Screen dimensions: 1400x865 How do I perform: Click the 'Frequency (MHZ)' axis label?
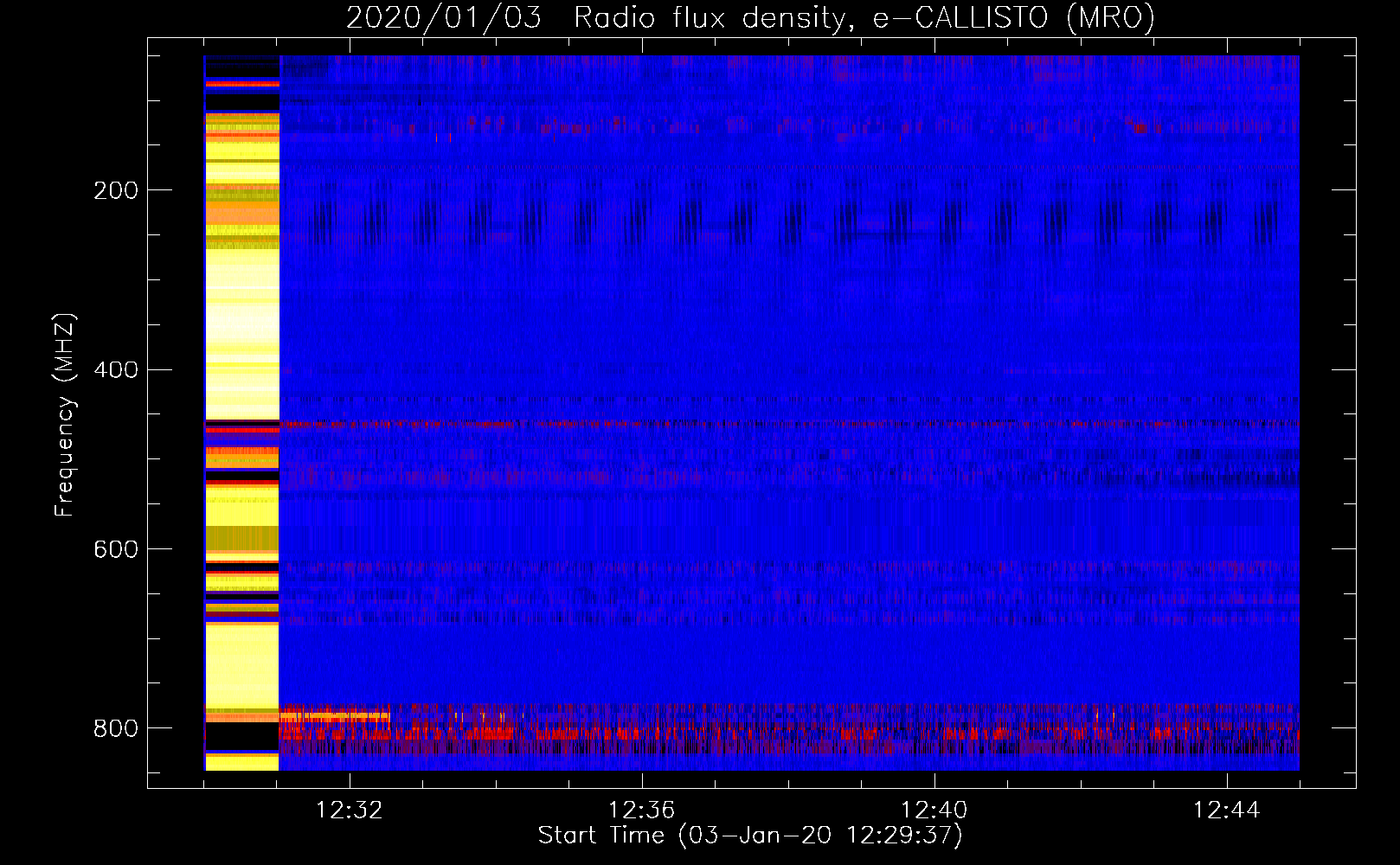point(64,414)
